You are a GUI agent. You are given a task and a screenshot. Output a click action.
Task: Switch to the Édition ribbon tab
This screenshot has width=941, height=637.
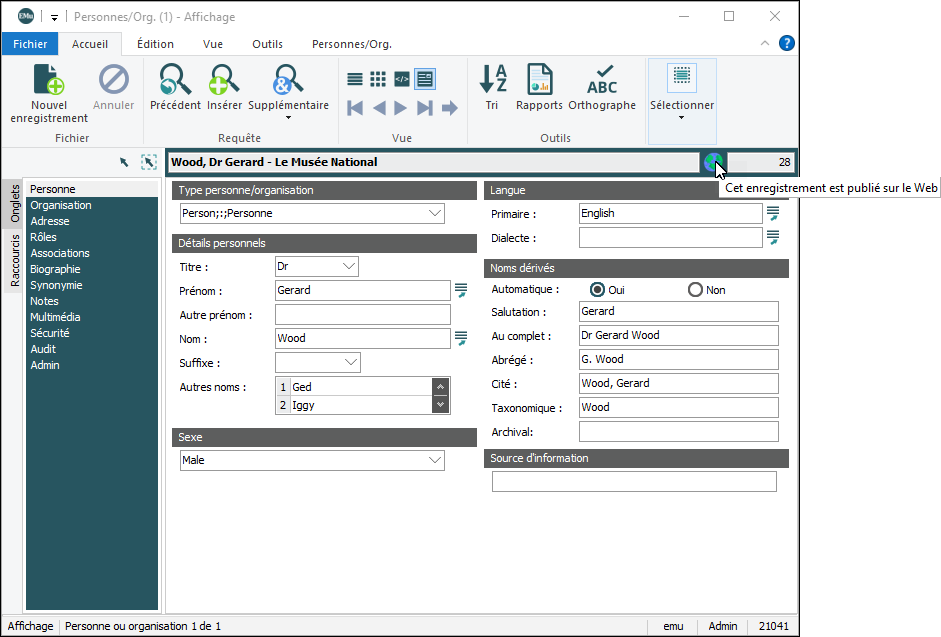[x=155, y=44]
